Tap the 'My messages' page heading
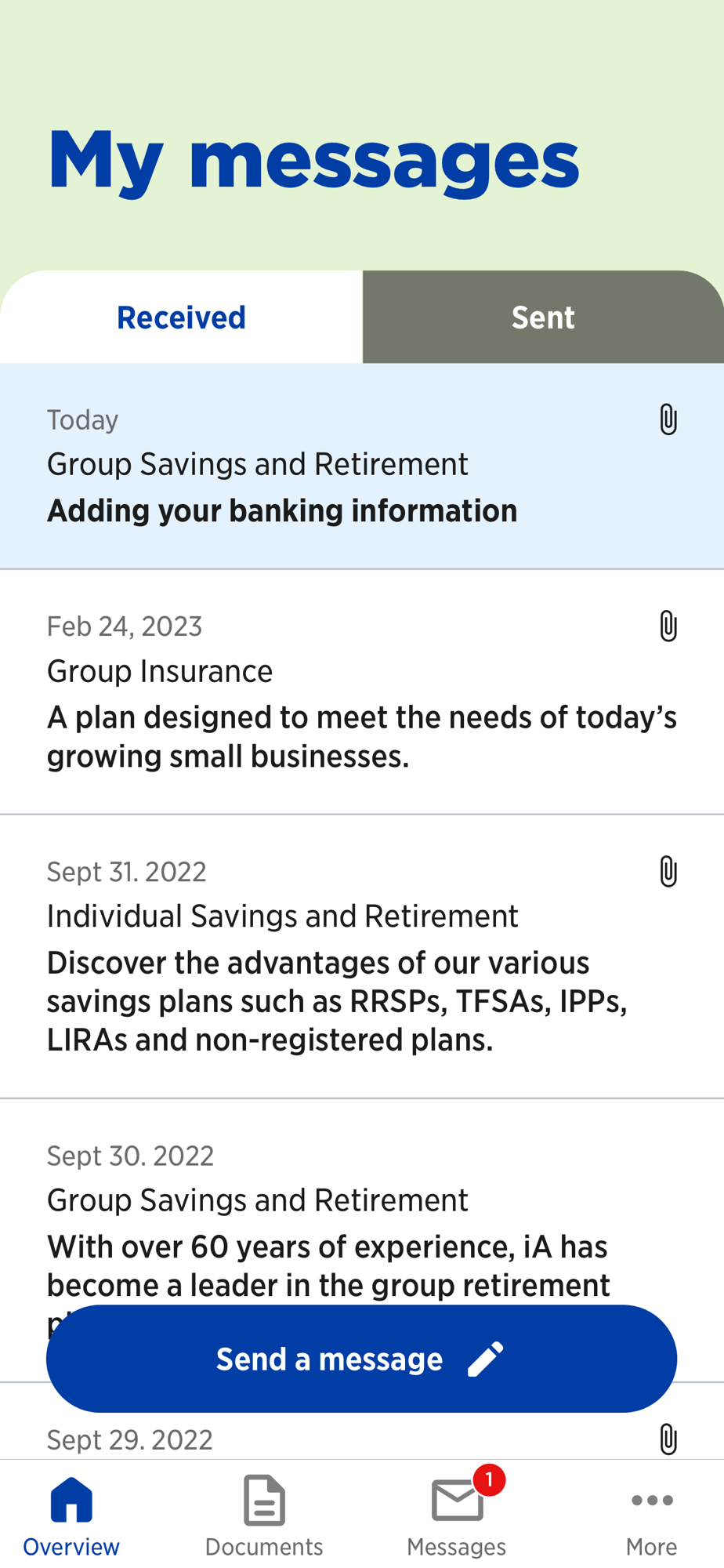724x1568 pixels. click(313, 160)
